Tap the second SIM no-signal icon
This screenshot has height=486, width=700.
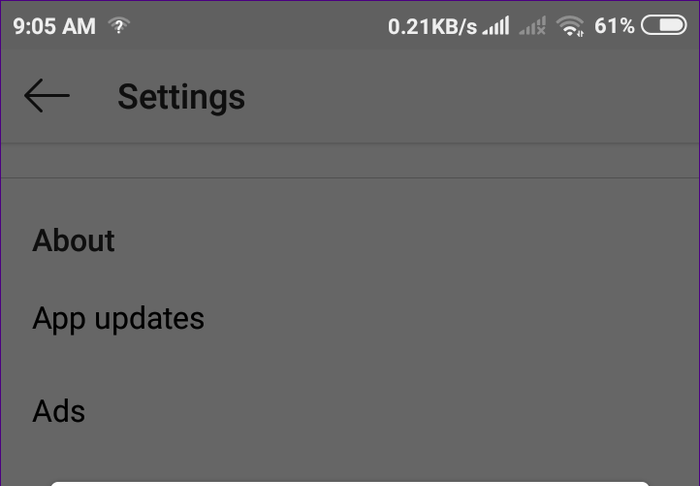[x=533, y=26]
